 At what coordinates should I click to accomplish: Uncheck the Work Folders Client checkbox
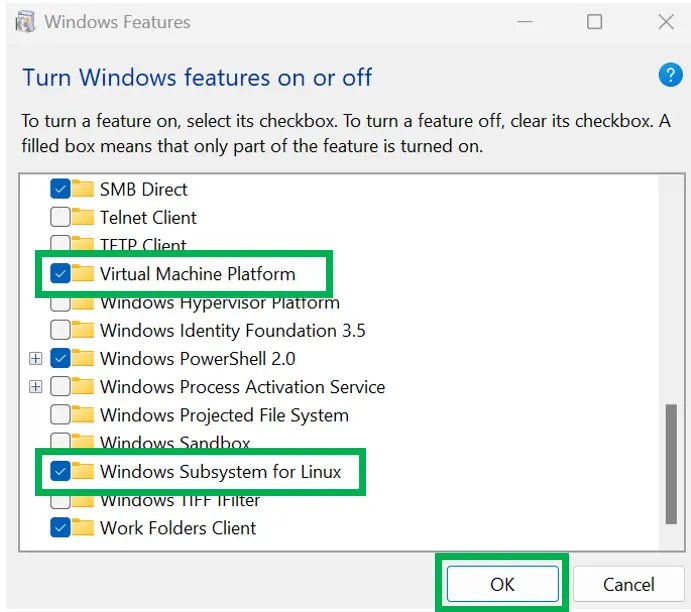[60, 527]
